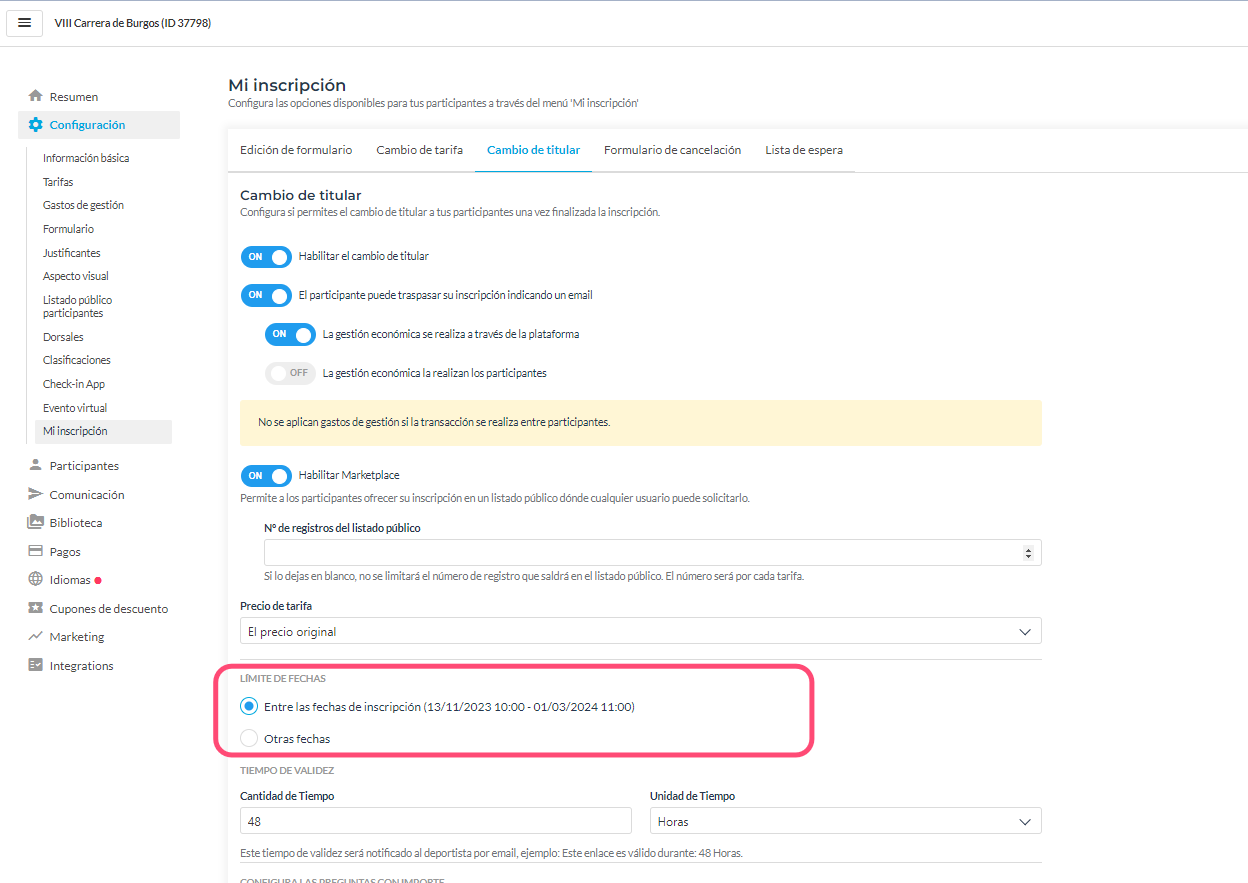Open Biblioteca using its image icon

pos(36,522)
